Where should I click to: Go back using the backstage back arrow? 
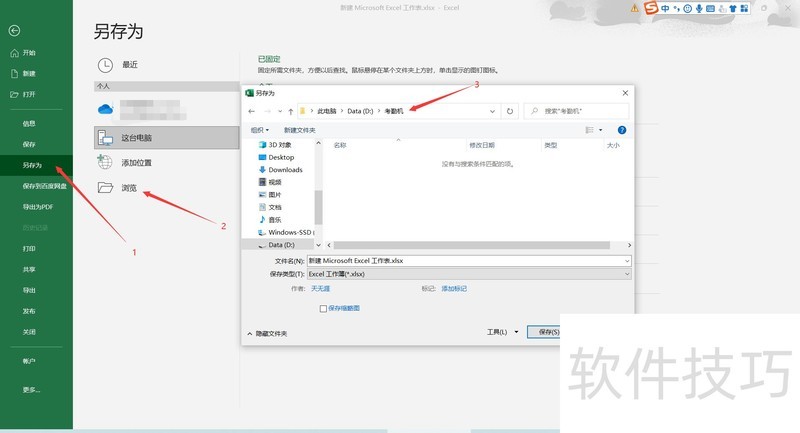pyautogui.click(x=14, y=31)
